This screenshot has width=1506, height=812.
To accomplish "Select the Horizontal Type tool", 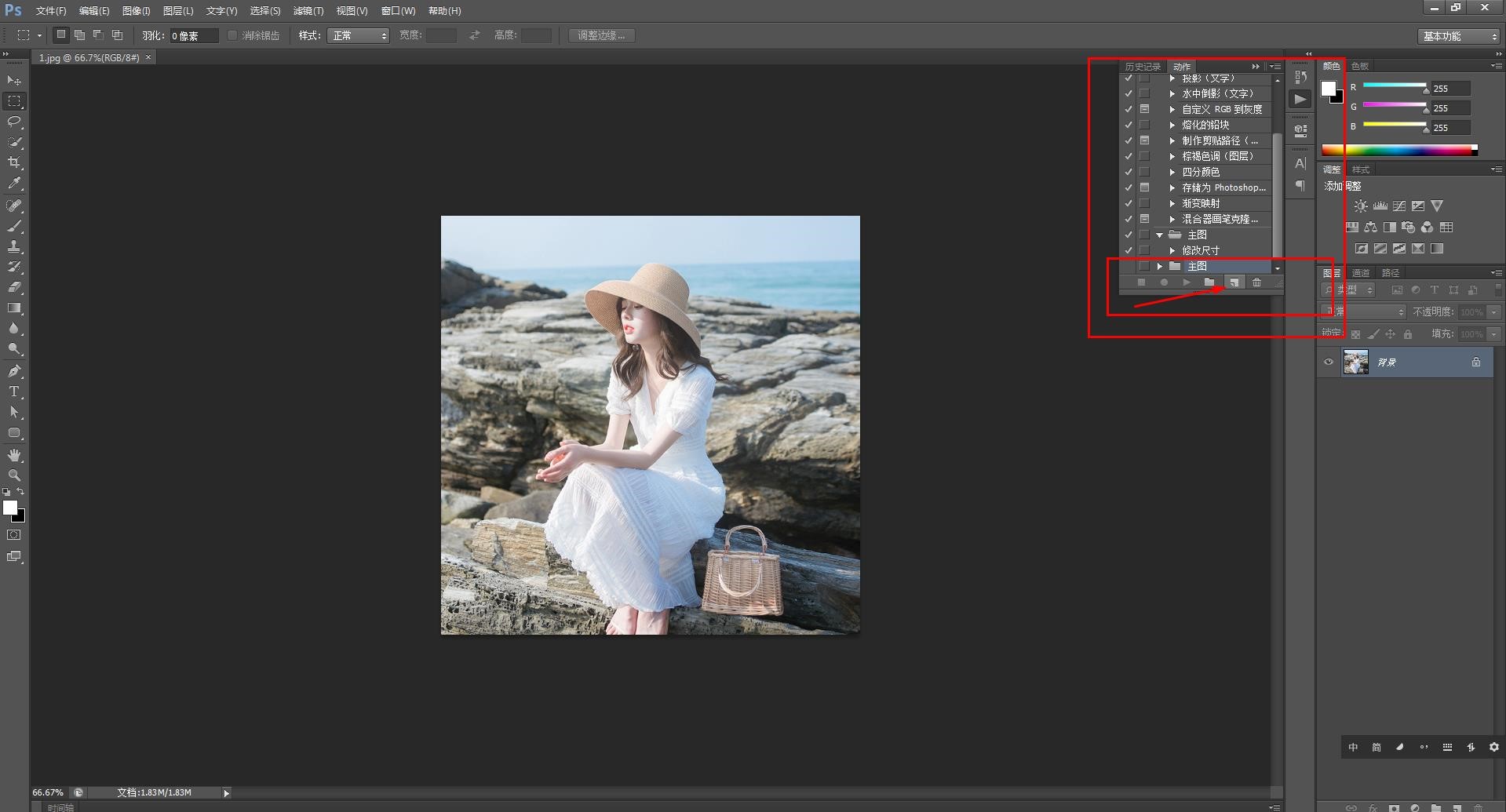I will coord(14,391).
